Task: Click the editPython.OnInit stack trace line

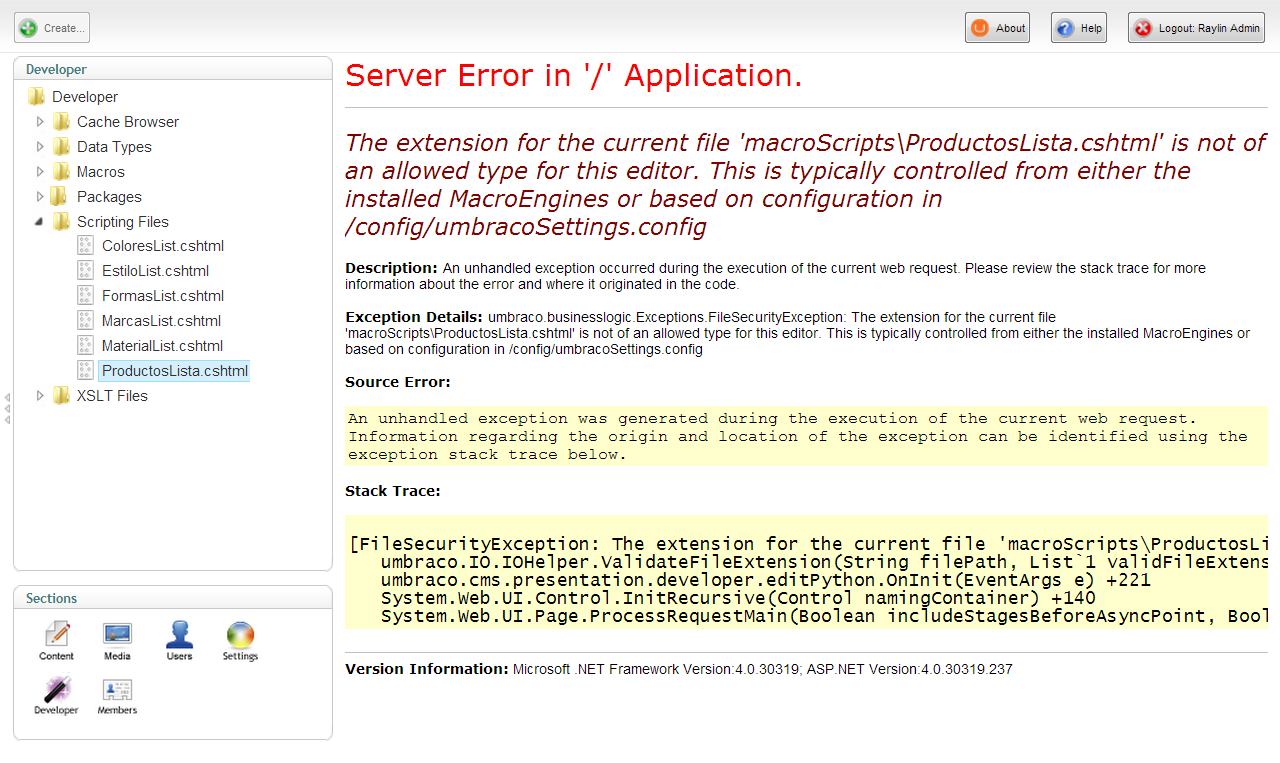Action: (x=766, y=580)
